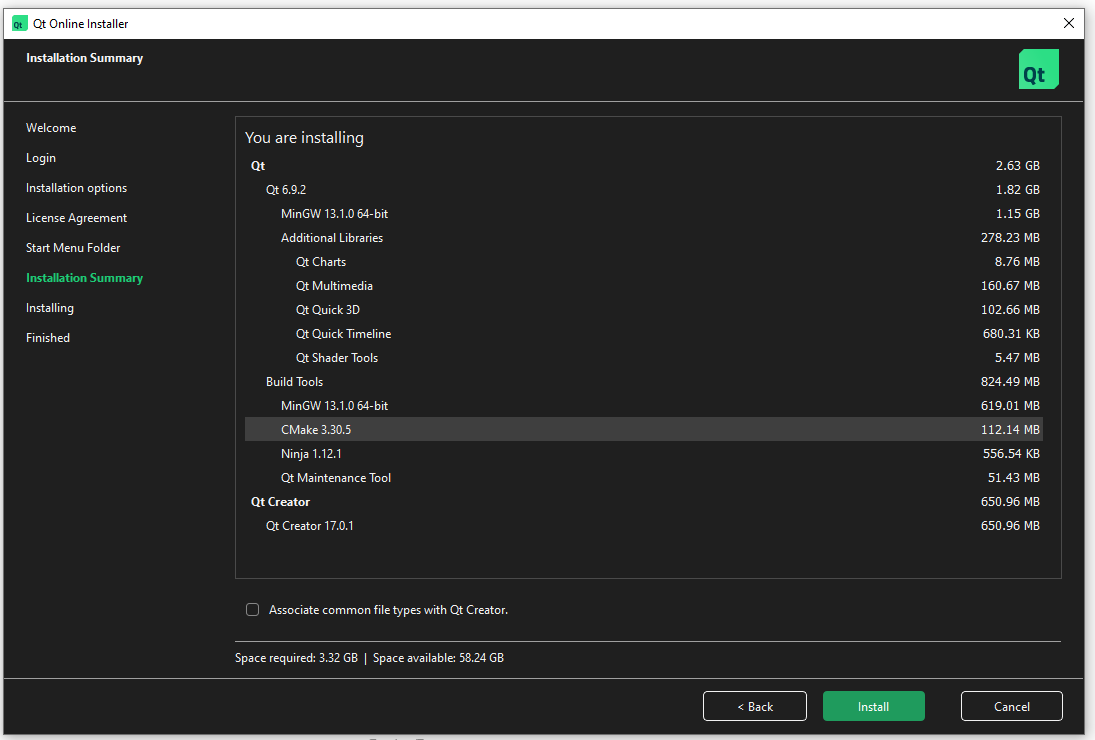Select the top-level Qt row
The height and width of the screenshot is (740, 1095).
pyautogui.click(x=643, y=165)
